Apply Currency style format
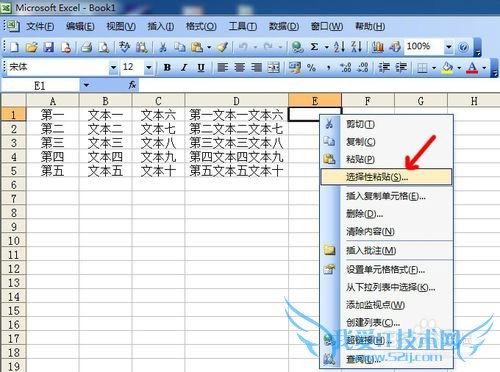500x372 pixels. [x=295, y=68]
